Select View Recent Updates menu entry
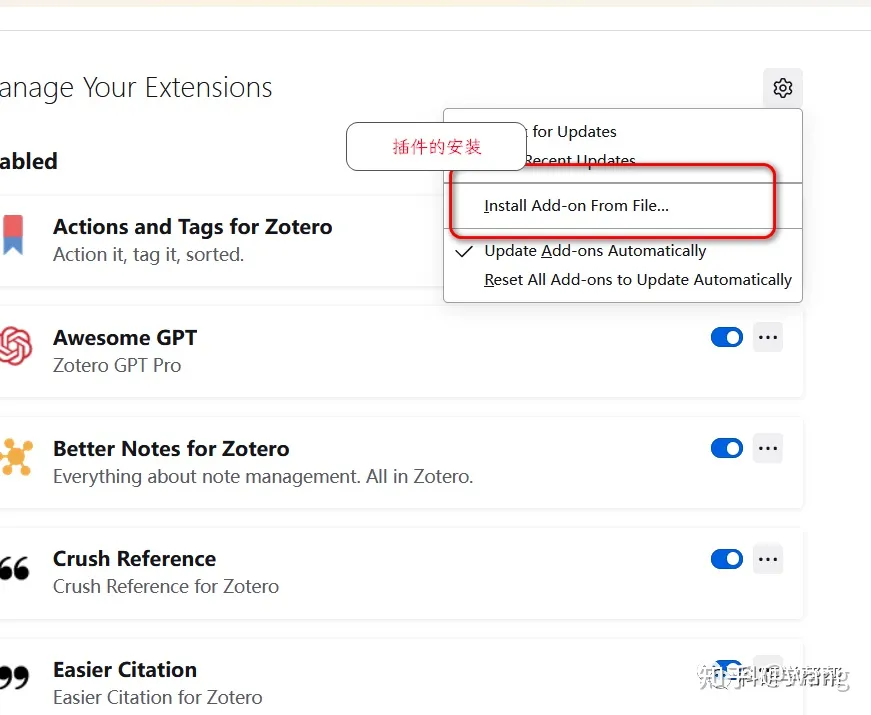 pyautogui.click(x=580, y=160)
